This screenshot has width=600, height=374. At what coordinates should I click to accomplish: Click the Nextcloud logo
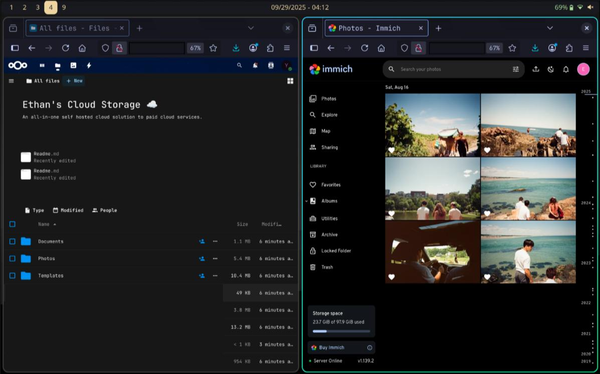18,66
